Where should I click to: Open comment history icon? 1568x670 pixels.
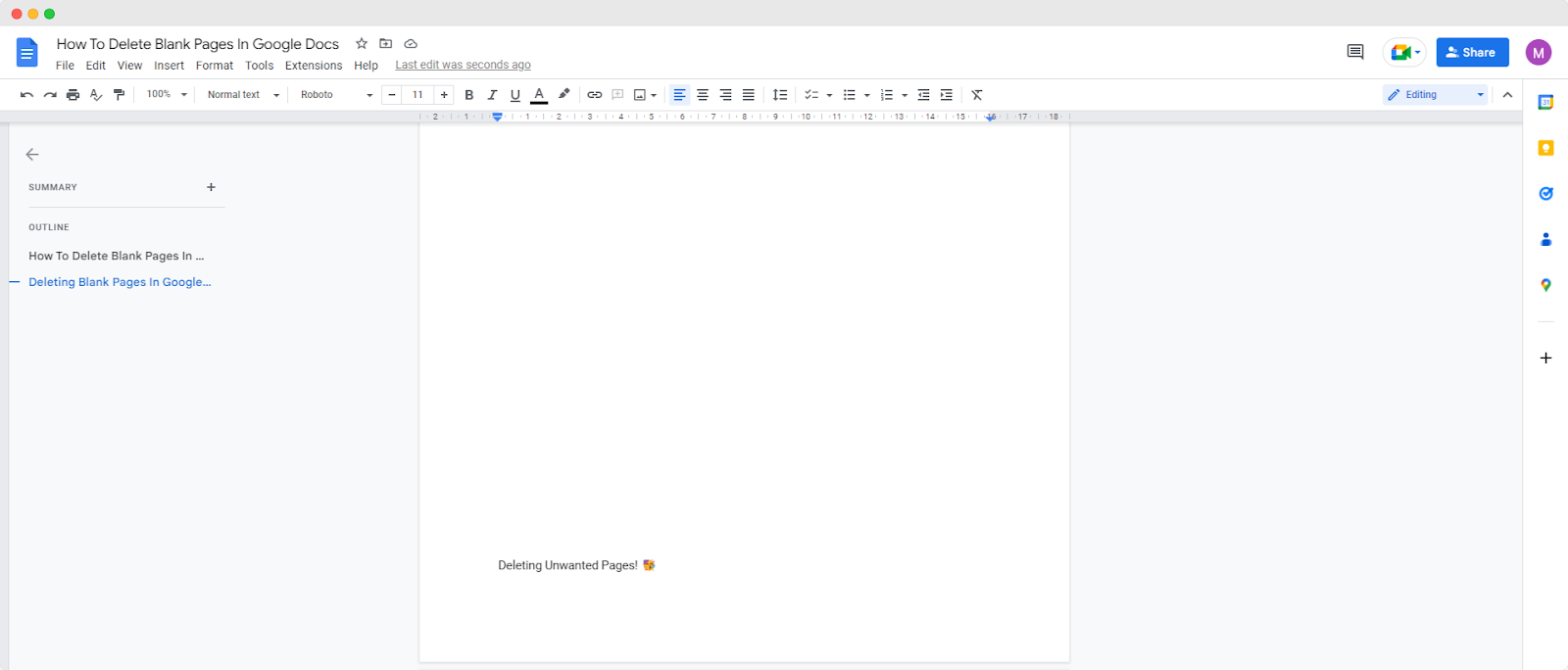(1355, 52)
